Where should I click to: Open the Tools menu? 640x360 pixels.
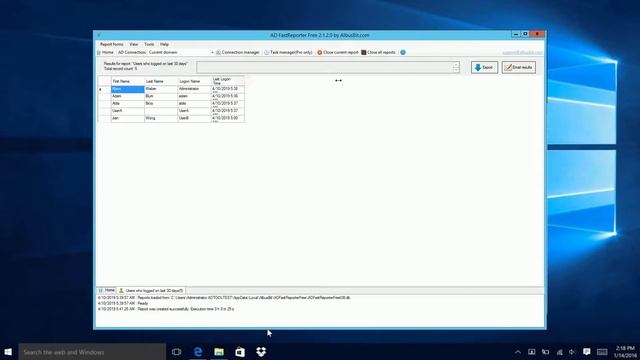(149, 44)
